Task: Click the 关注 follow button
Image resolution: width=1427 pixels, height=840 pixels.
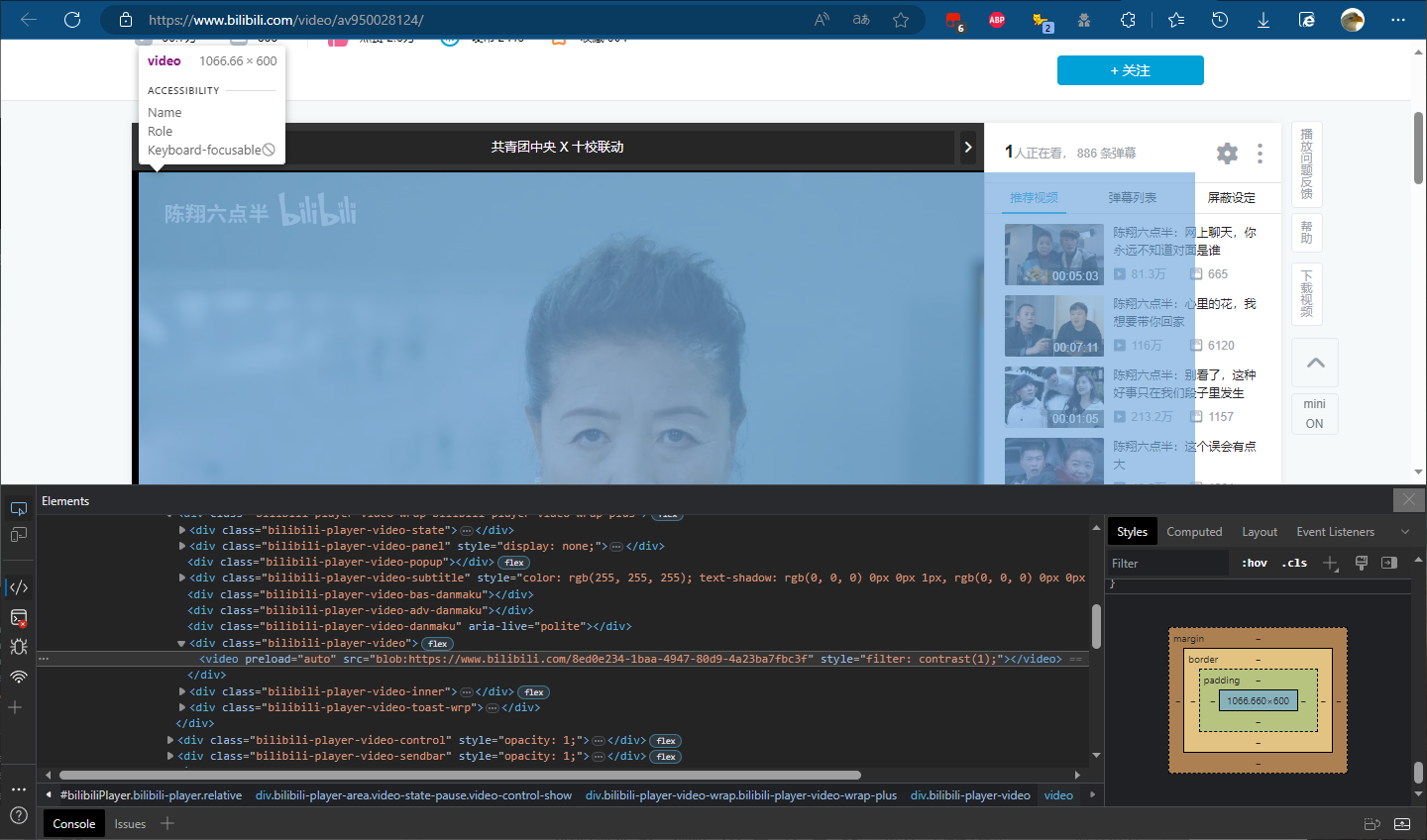Action: (x=1130, y=70)
